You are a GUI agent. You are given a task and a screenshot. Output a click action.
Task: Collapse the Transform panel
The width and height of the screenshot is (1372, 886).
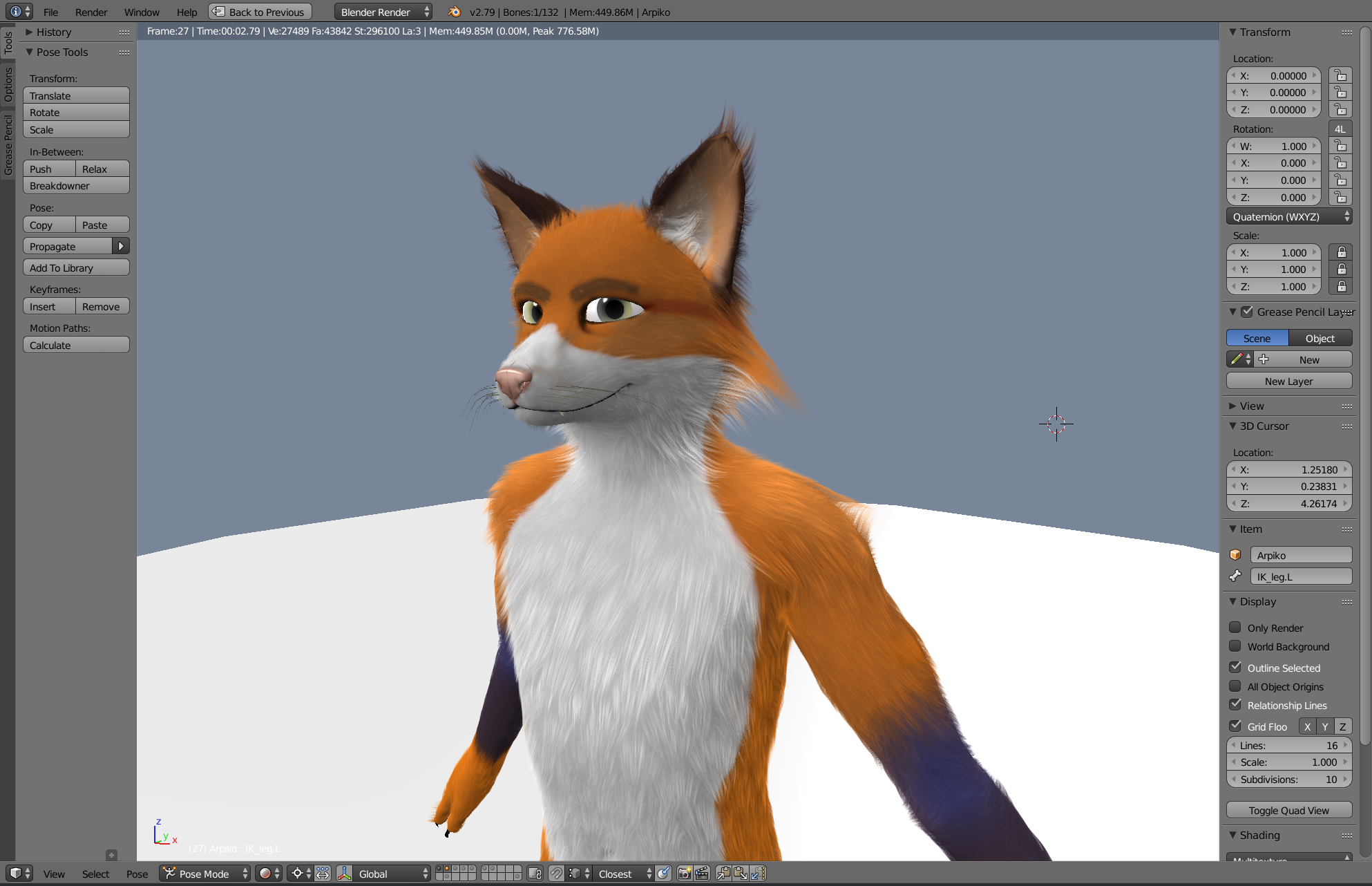point(1232,32)
